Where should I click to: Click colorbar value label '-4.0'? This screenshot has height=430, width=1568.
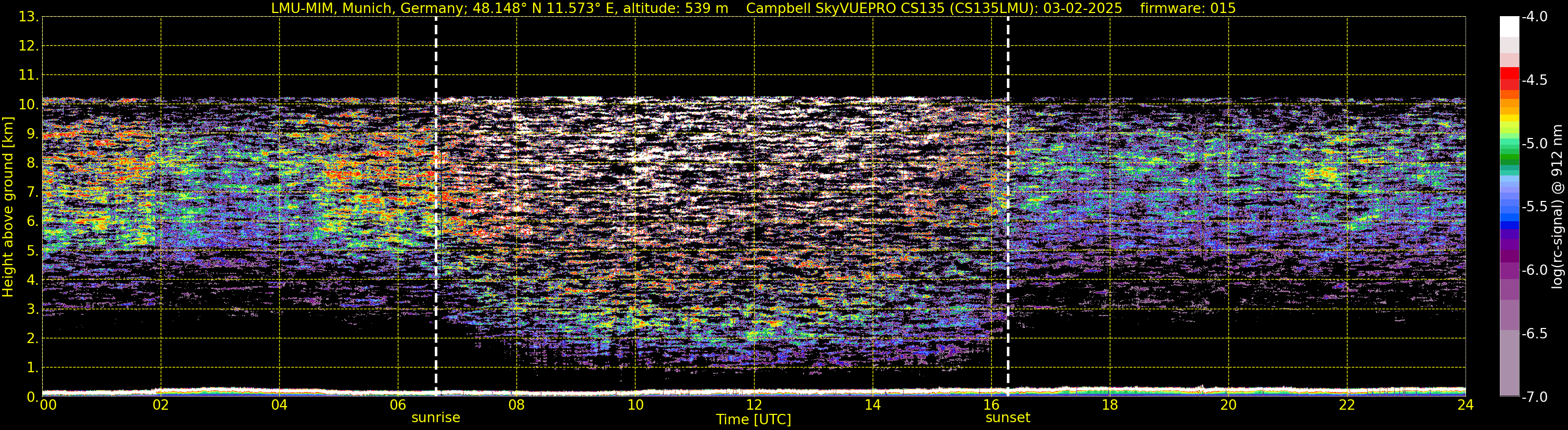(x=1534, y=17)
